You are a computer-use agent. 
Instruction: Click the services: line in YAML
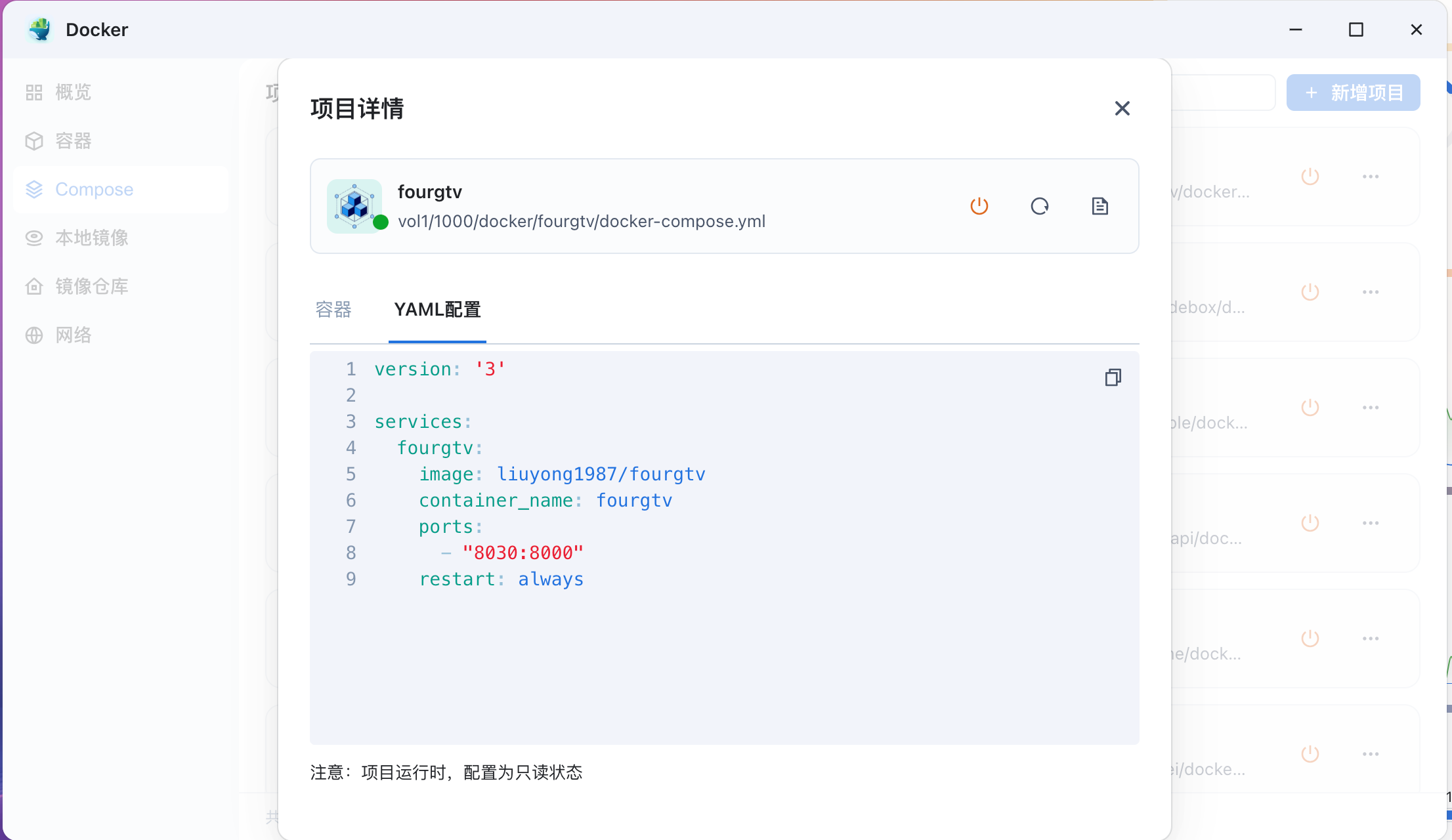click(x=423, y=421)
